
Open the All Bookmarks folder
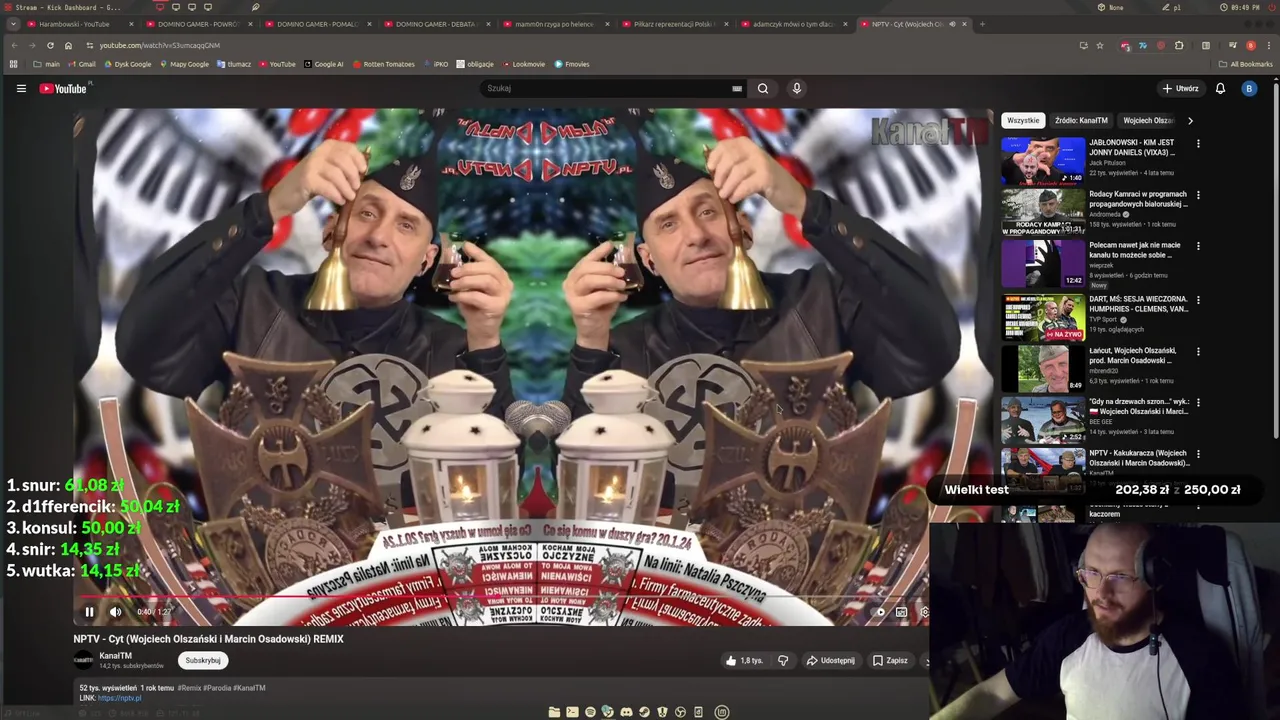1246,64
